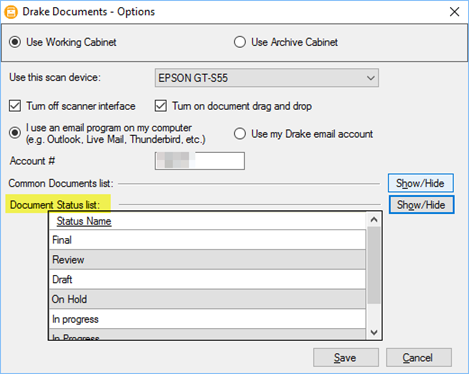Toggle document drag and drop checkbox

(161, 106)
